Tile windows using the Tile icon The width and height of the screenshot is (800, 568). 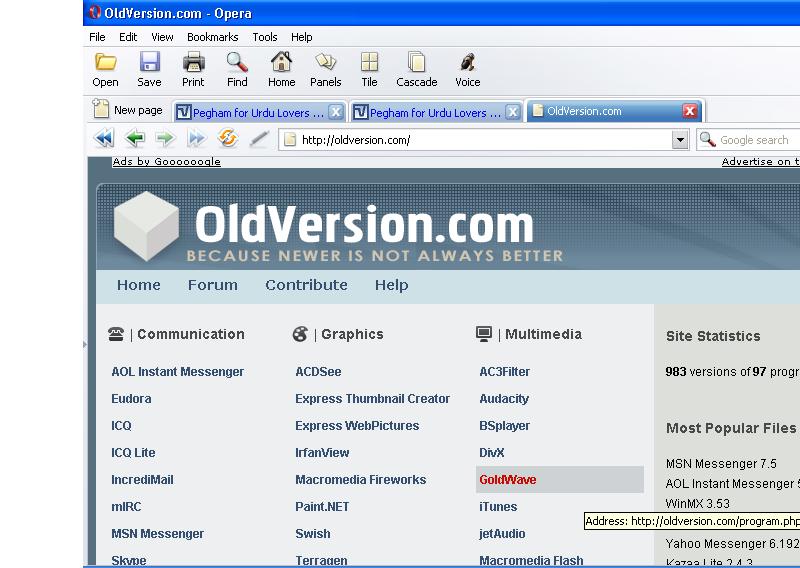coord(369,63)
